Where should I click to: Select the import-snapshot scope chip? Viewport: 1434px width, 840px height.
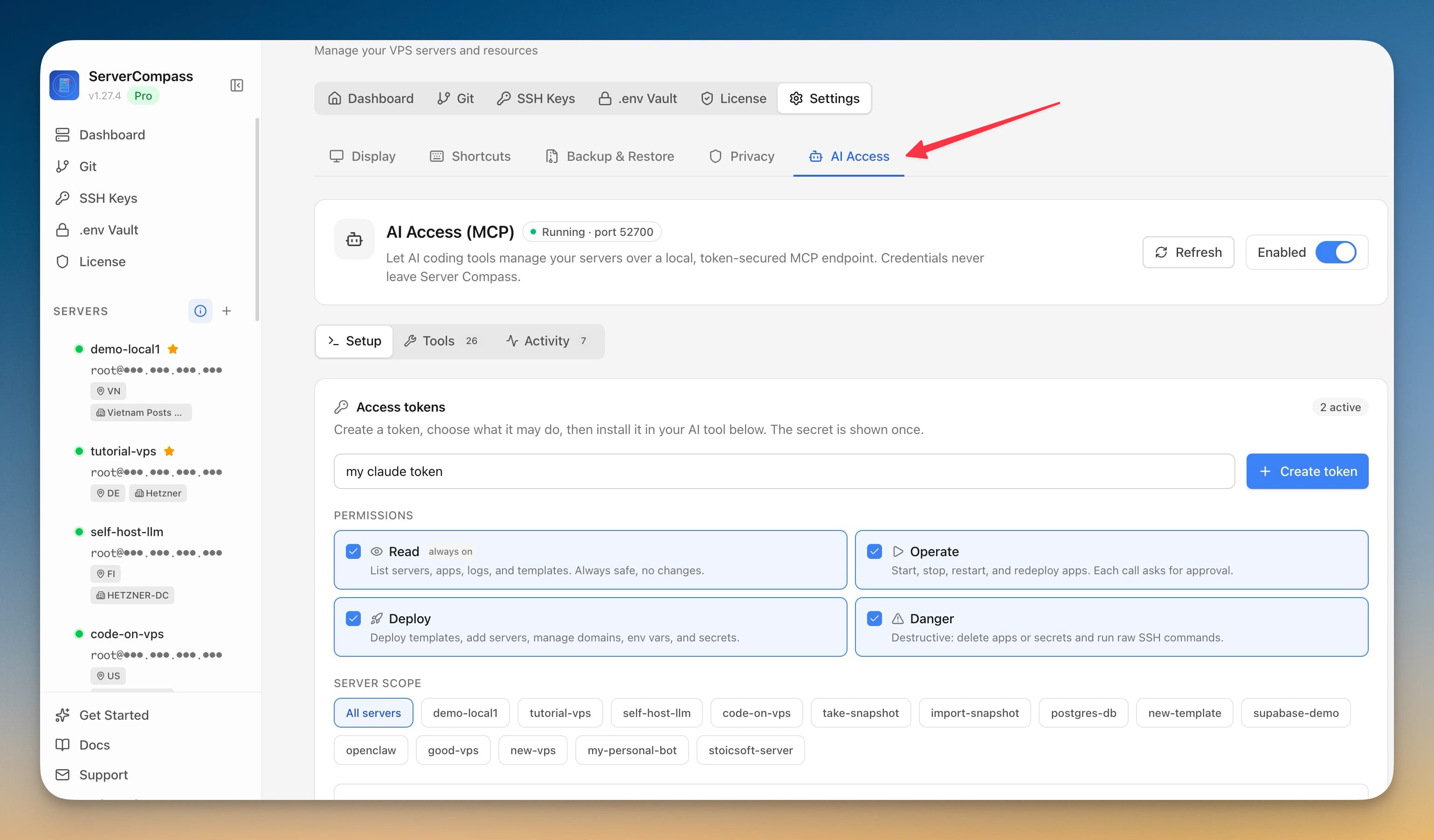pyautogui.click(x=975, y=713)
